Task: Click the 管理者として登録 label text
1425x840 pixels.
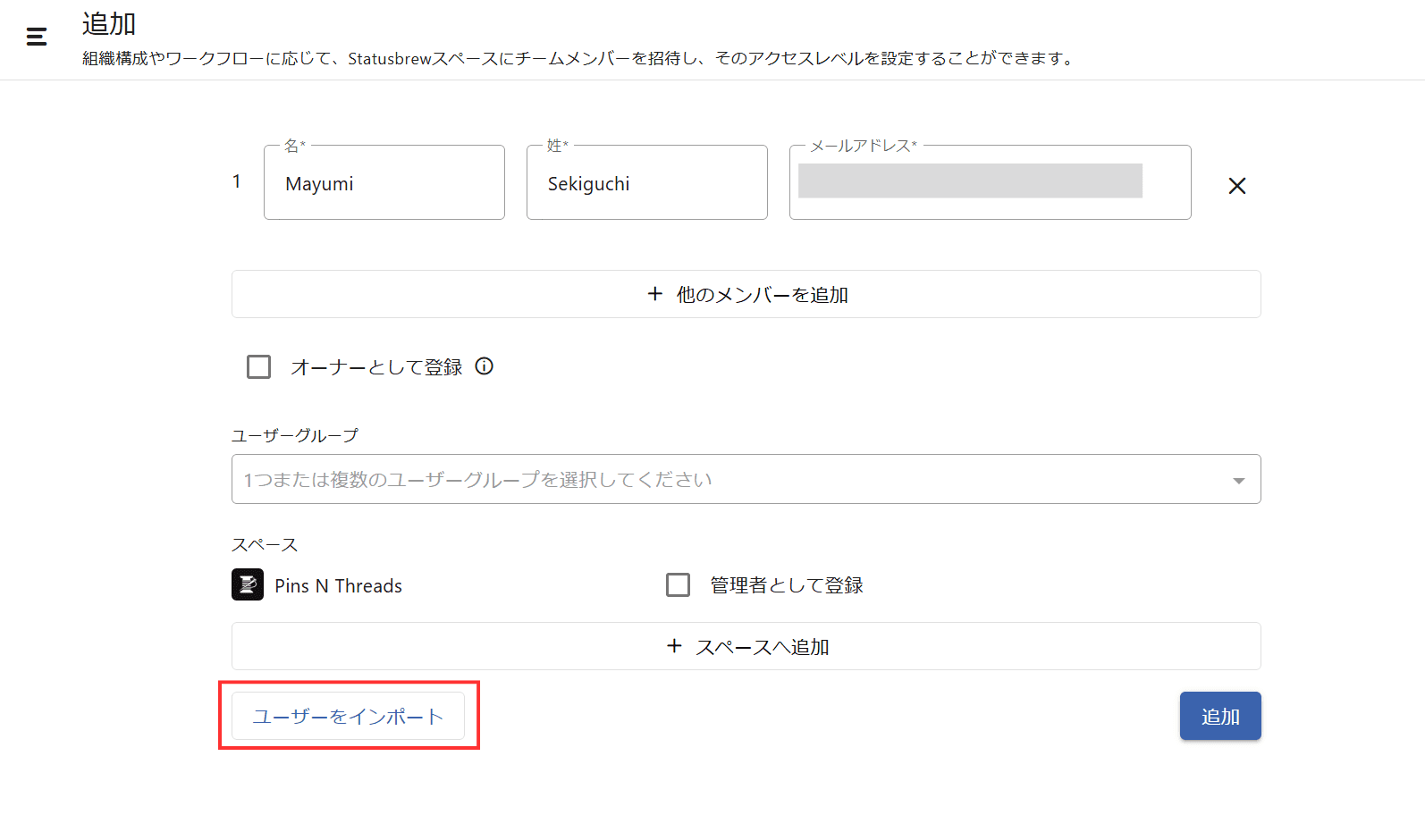Action: pos(786,585)
